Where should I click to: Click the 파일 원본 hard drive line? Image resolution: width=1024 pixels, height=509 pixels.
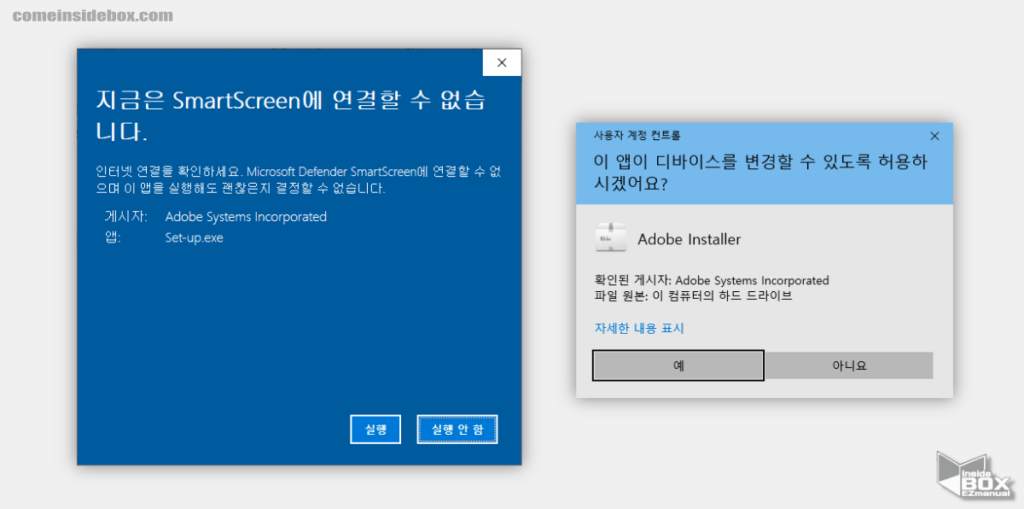tap(692, 296)
